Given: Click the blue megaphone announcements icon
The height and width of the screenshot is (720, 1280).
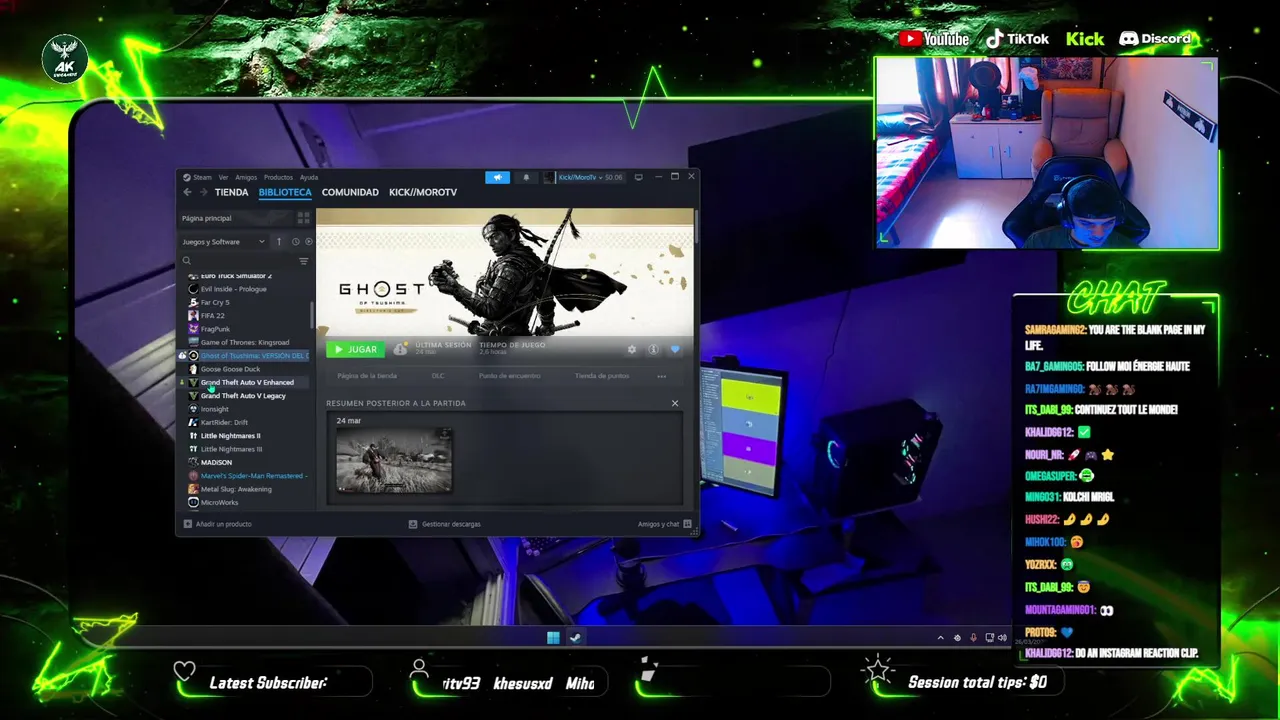Looking at the screenshot, I should (x=497, y=177).
